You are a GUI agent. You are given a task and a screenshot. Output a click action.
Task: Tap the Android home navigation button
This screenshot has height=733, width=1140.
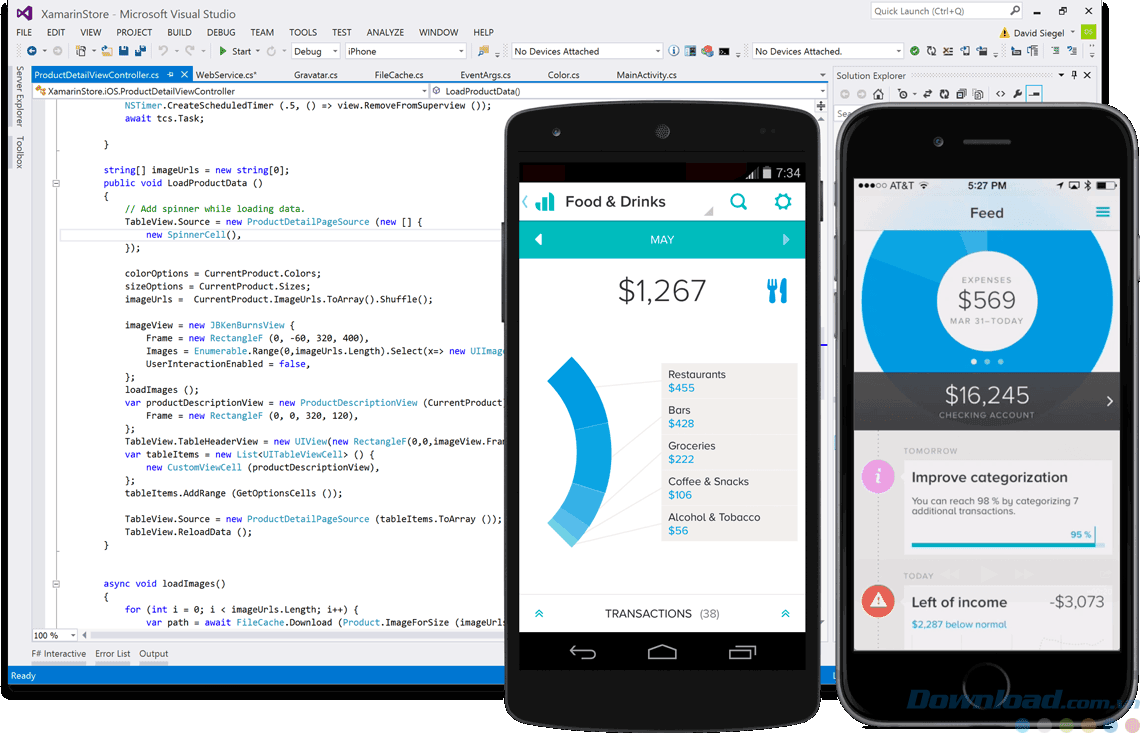click(662, 652)
